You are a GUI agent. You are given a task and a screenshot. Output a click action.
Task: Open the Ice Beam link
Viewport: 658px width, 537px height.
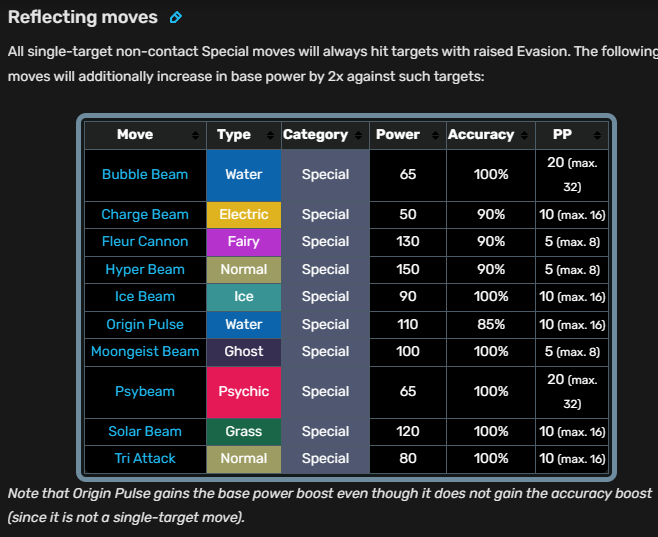145,296
